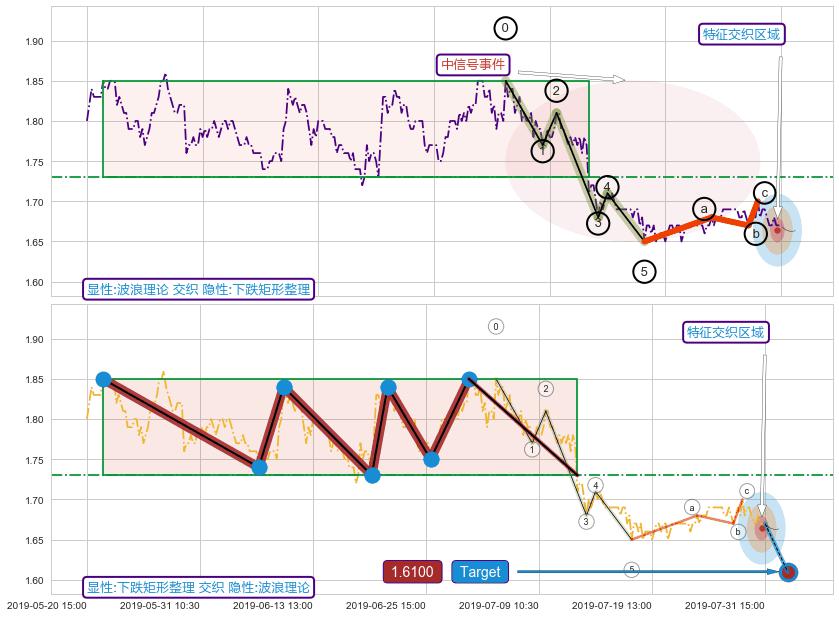Screen dimensions: 839x617
Task: Click the lower chart's 特征交织区域 label
Action: [725, 332]
